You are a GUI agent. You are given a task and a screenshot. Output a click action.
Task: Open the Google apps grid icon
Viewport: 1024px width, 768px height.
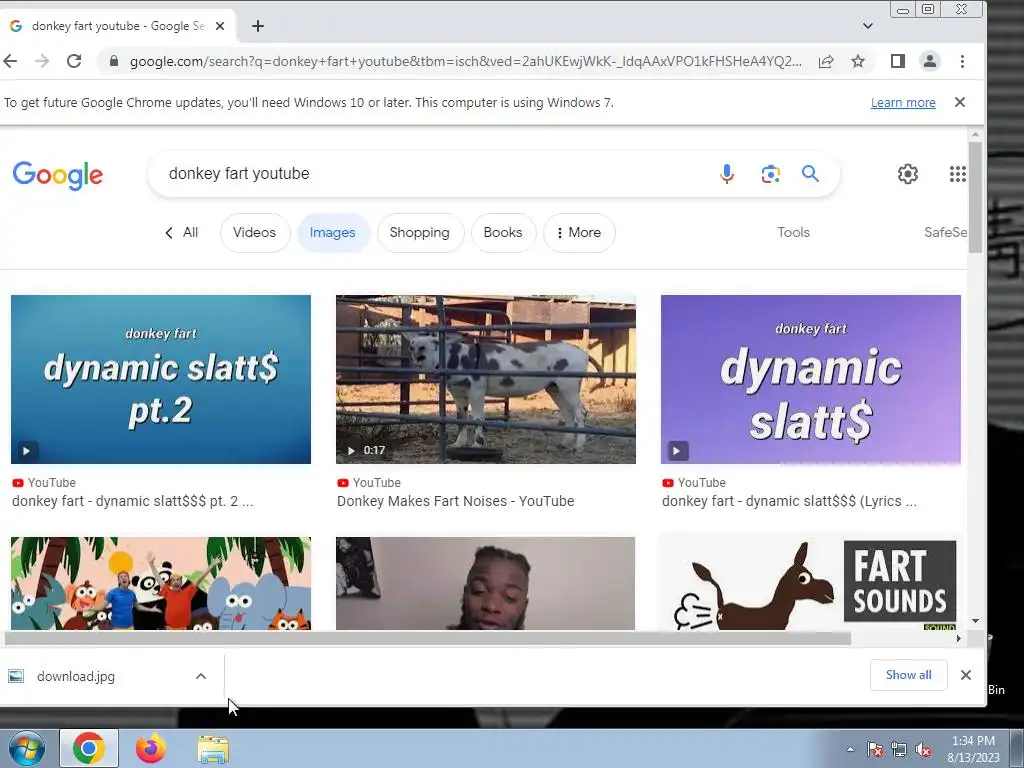[957, 174]
